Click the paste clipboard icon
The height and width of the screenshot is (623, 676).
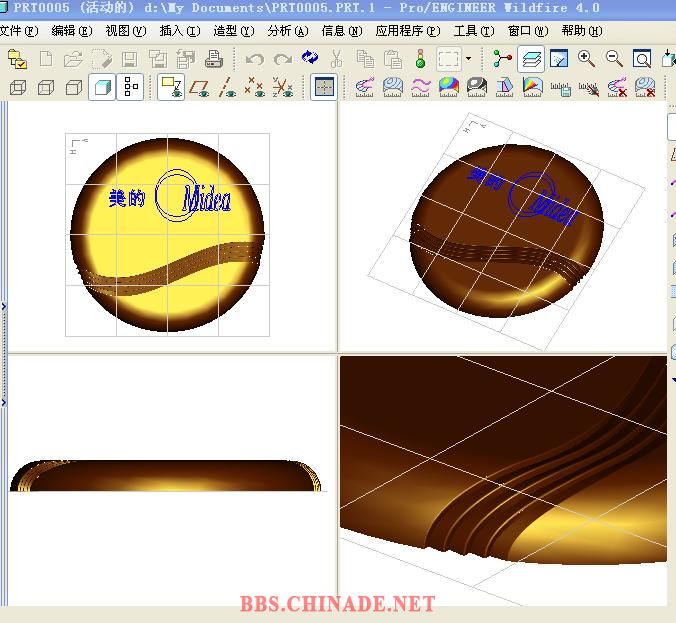pyautogui.click(x=393, y=59)
